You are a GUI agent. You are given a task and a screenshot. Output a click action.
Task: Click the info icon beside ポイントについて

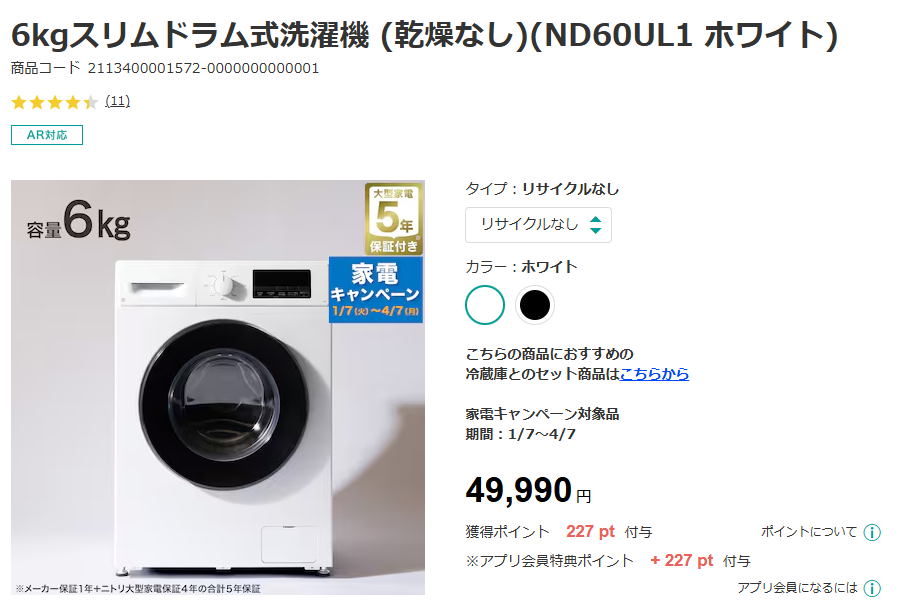pyautogui.click(x=871, y=532)
